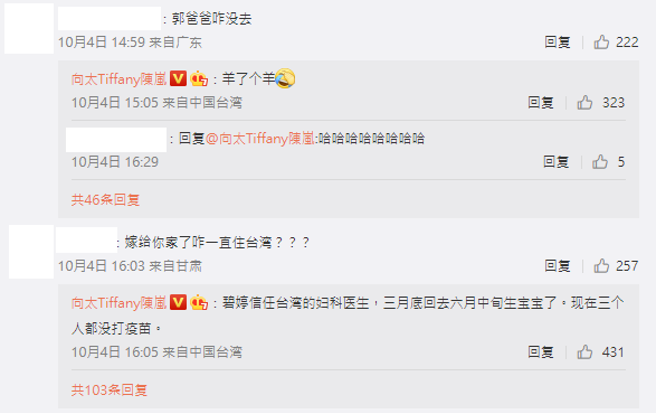The width and height of the screenshot is (656, 413).
Task: Reply to the 15:05 羊了个羊 comment
Action: [541, 103]
